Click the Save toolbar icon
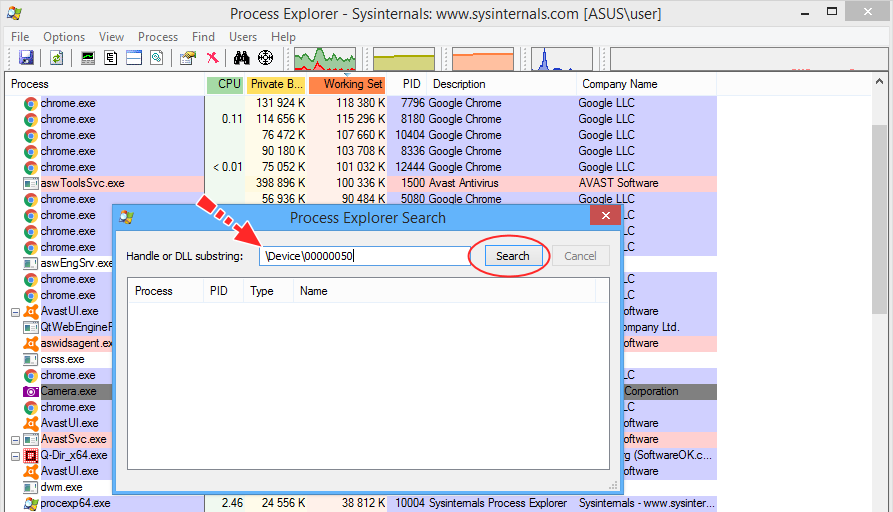 26,58
